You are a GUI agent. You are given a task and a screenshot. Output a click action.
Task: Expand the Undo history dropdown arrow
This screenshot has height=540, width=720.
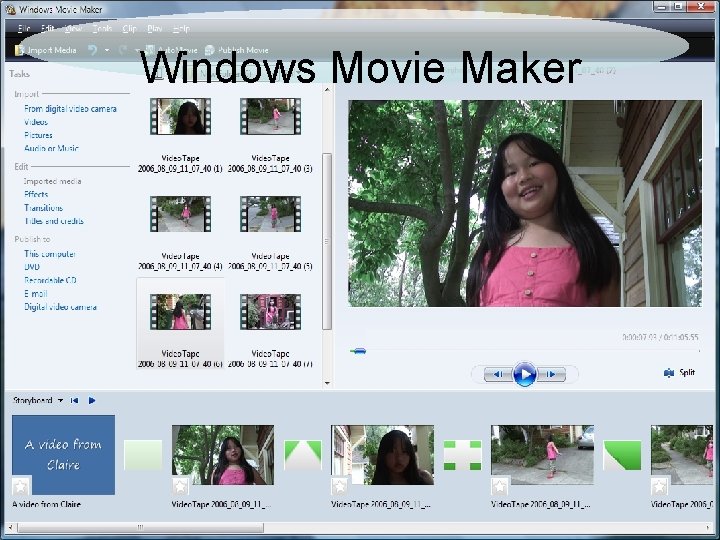click(x=107, y=50)
